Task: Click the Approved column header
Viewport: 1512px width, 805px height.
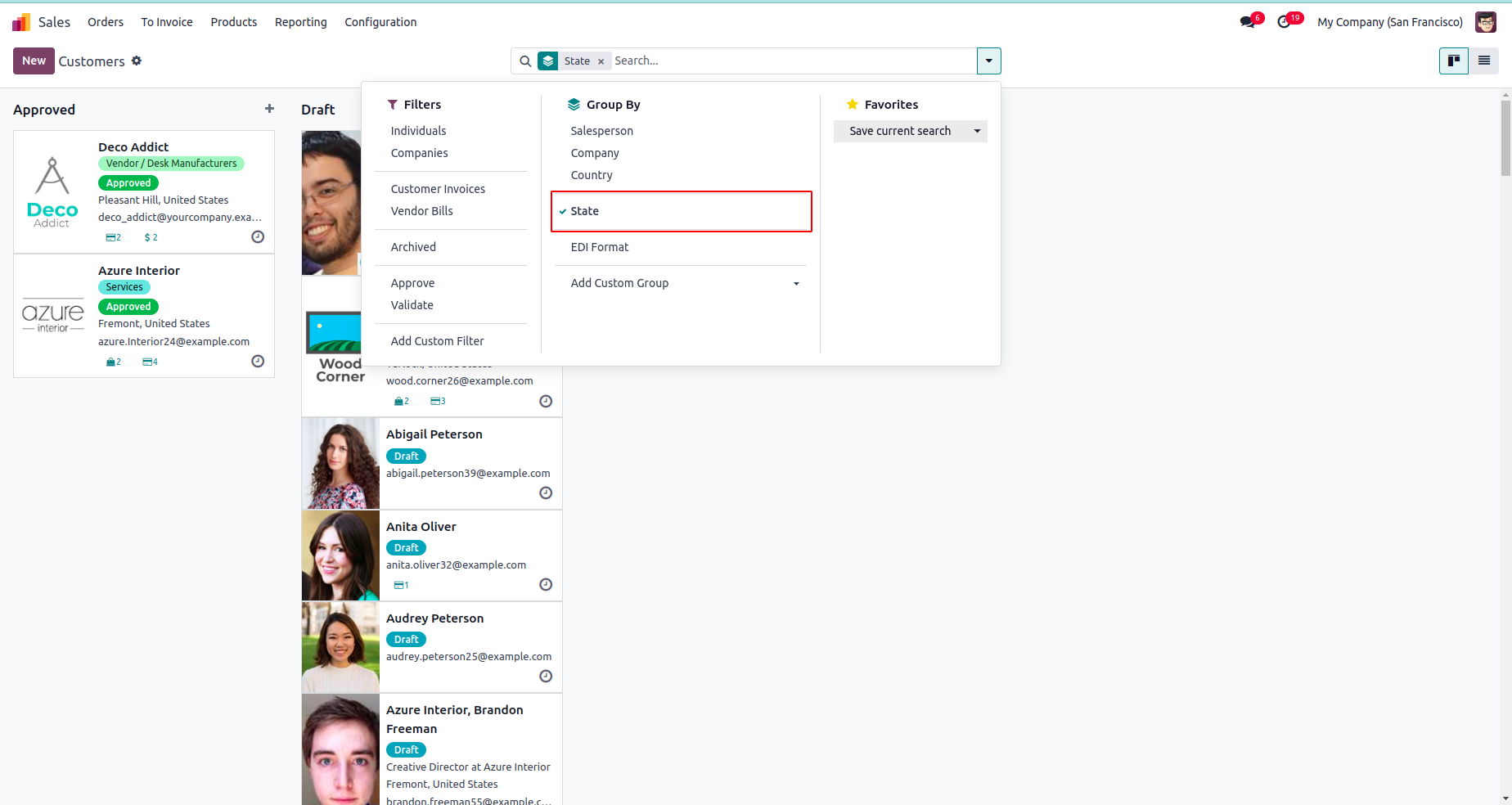Action: tap(44, 110)
